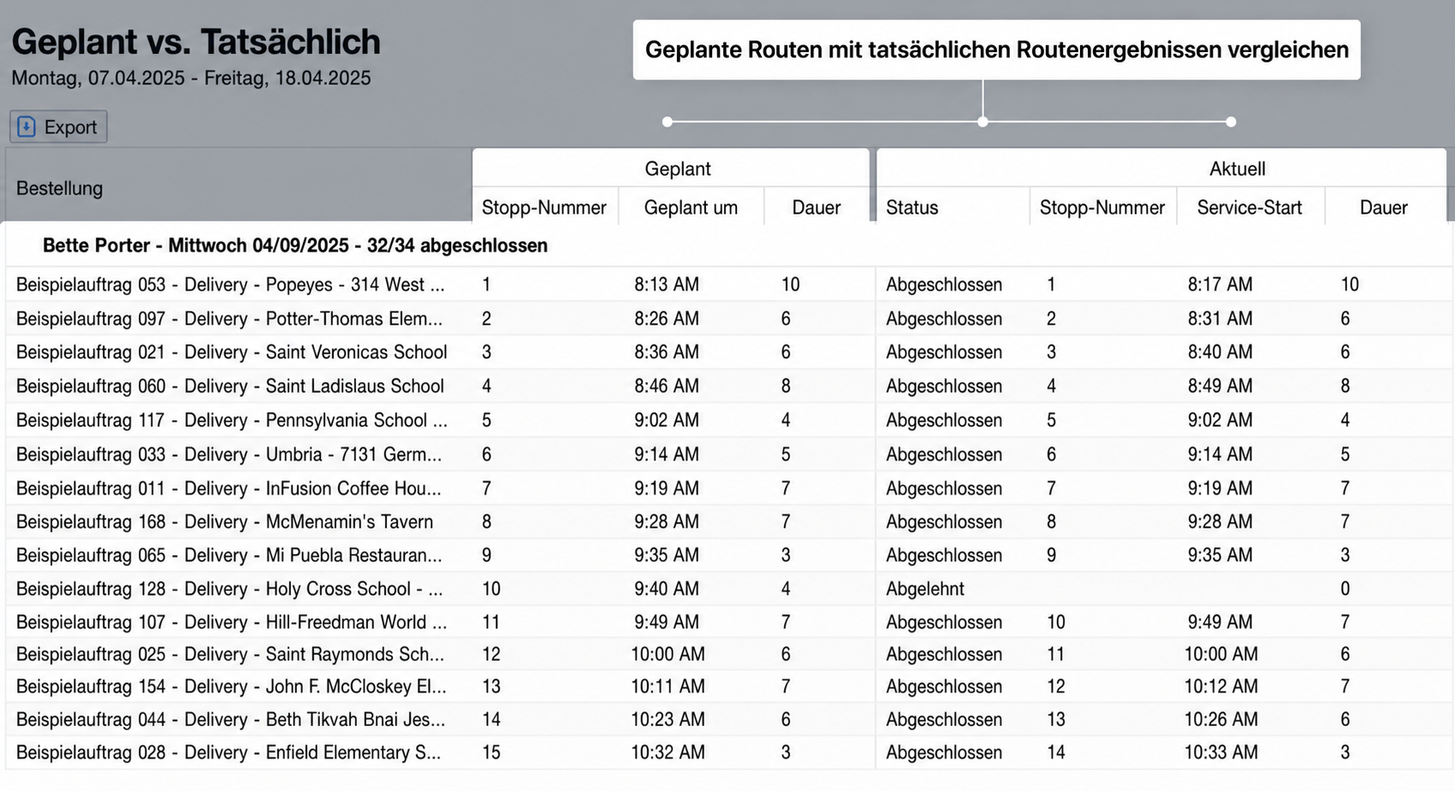Click planned time 8:36 AM

(667, 352)
